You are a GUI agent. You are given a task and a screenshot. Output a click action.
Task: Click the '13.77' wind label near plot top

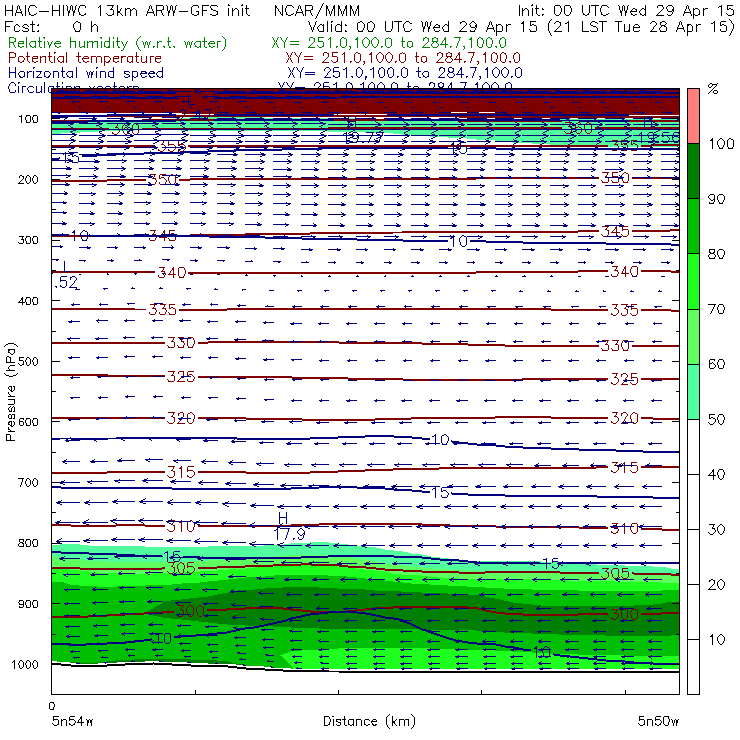[363, 138]
